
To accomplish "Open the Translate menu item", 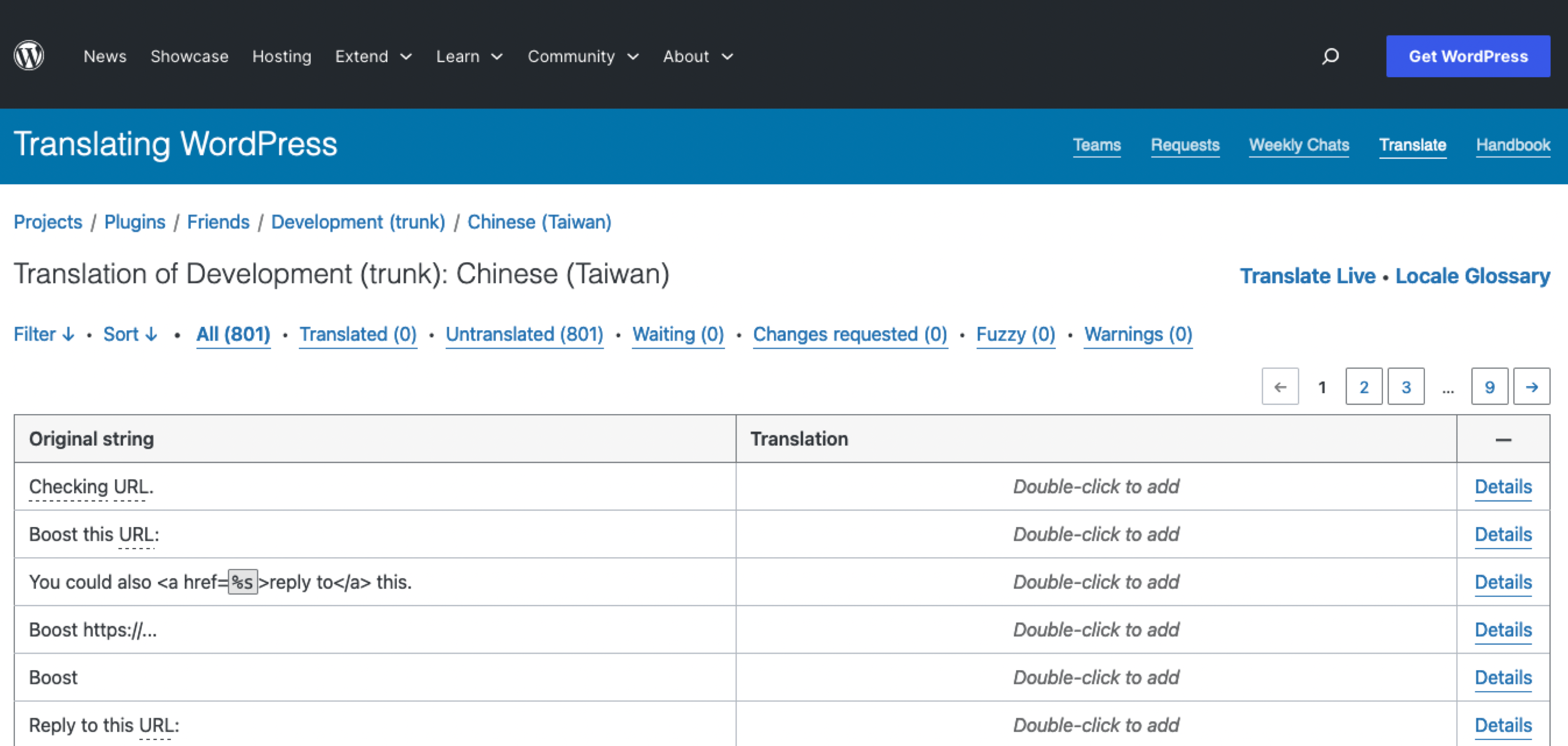I will coord(1414,145).
